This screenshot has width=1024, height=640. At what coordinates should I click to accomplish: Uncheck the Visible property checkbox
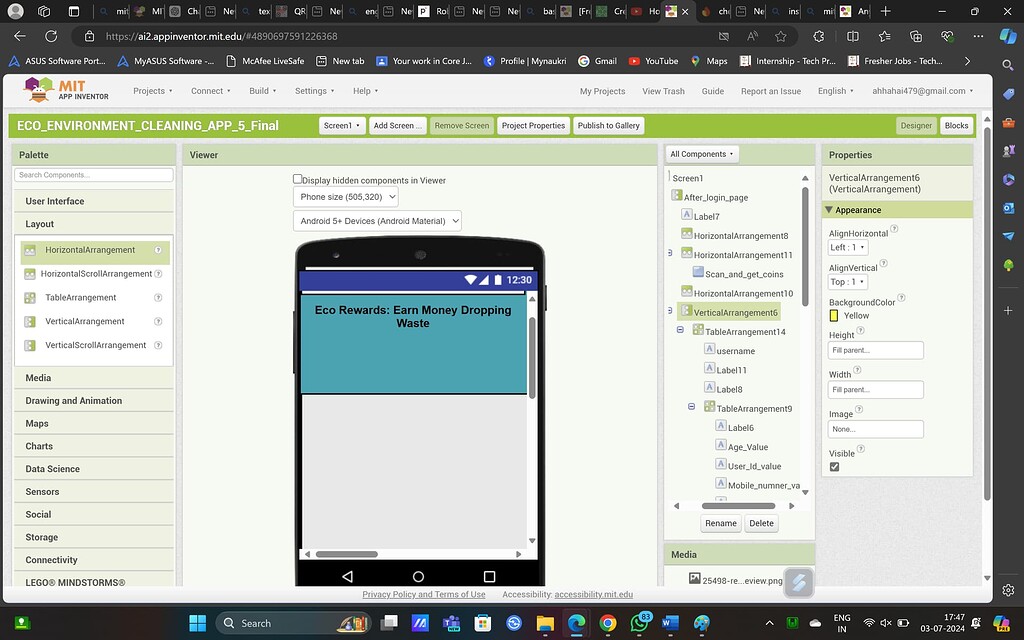point(834,466)
